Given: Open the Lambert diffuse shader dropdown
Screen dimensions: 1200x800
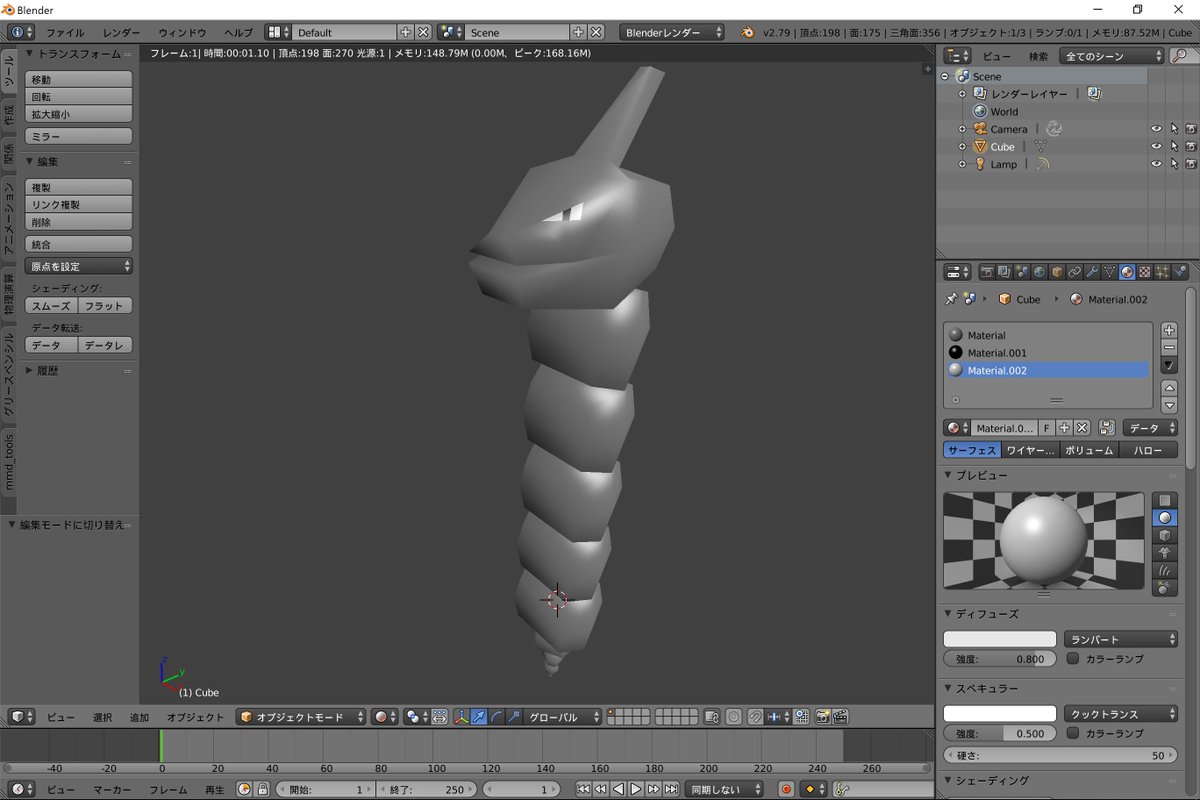Looking at the screenshot, I should (x=1121, y=639).
